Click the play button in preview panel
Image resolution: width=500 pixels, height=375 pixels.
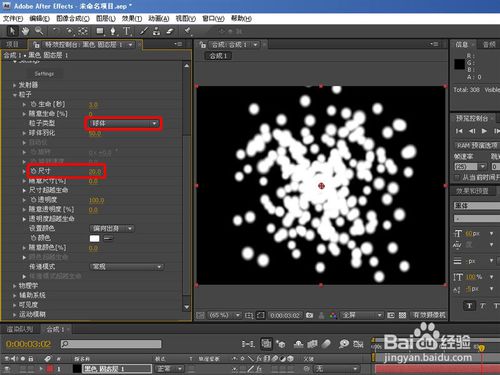pos(484,131)
